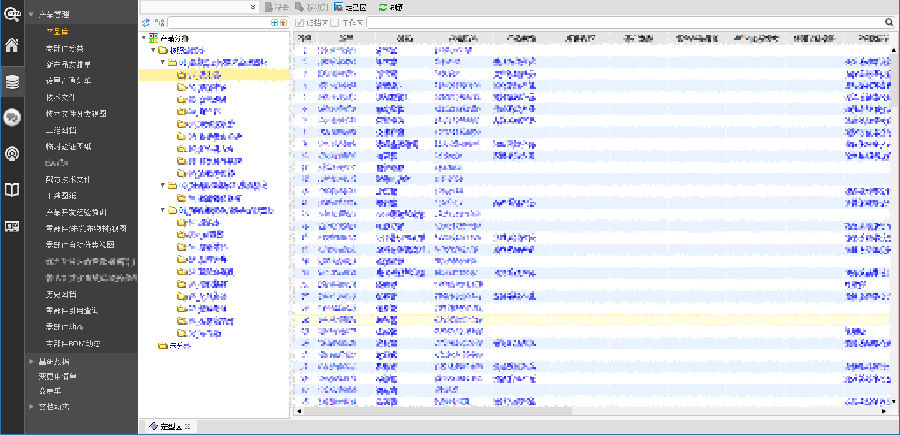Collapse the root node of the category tree
Image resolution: width=900 pixels, height=435 pixels.
145,37
